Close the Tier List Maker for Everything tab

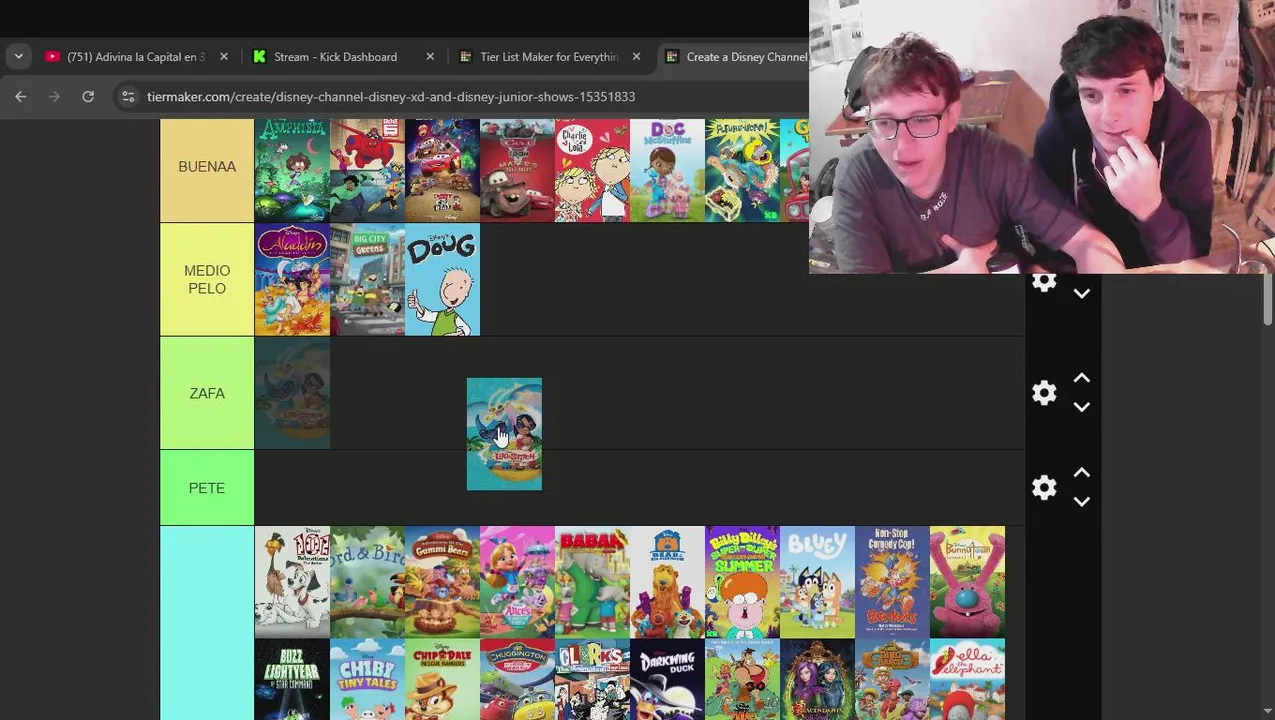coord(636,57)
